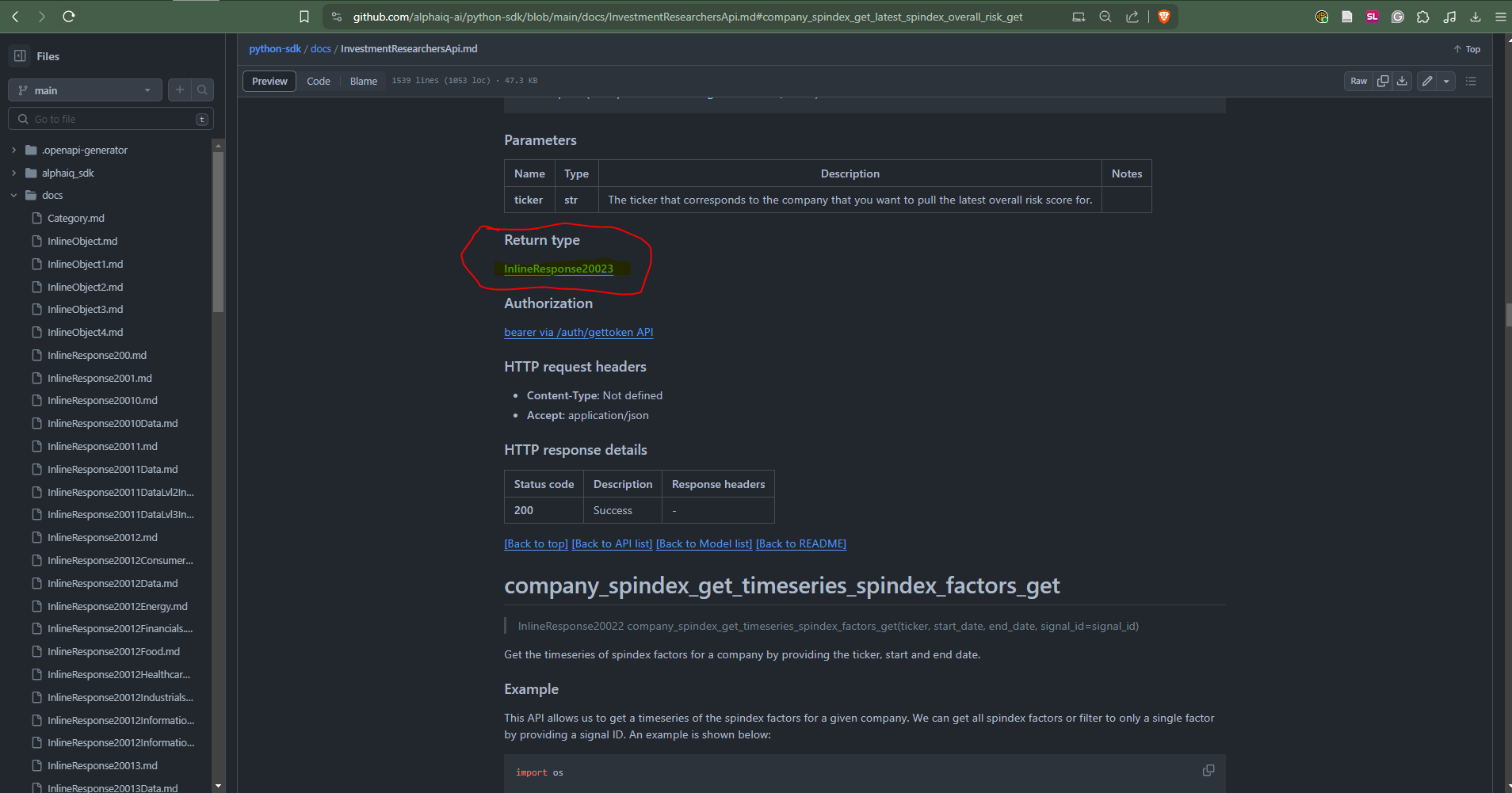Open the InlineResponse20023 link
Screen dimensions: 1512x793
[559, 269]
